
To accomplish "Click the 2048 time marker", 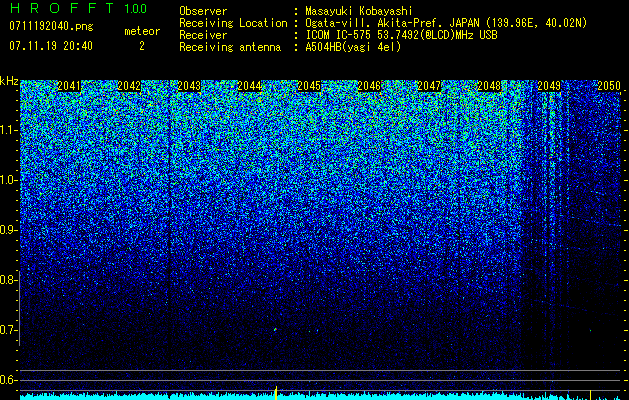I will point(489,86).
